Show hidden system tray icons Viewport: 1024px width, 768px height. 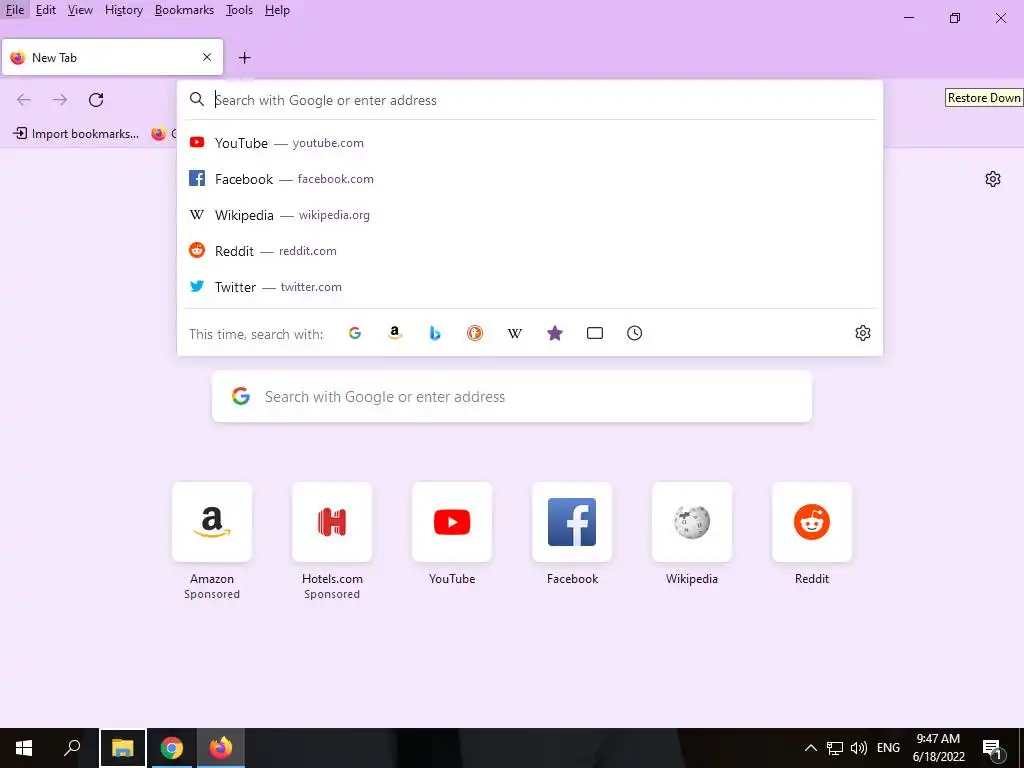[810, 748]
